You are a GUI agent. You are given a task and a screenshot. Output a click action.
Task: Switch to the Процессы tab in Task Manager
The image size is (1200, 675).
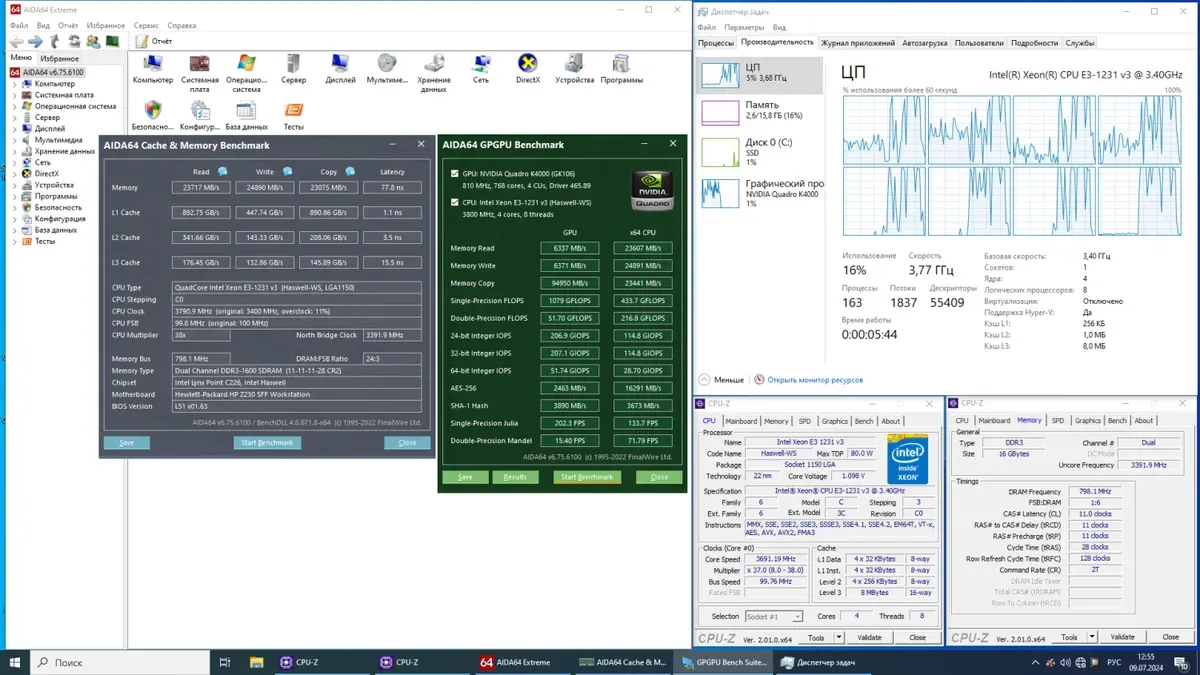pos(716,43)
